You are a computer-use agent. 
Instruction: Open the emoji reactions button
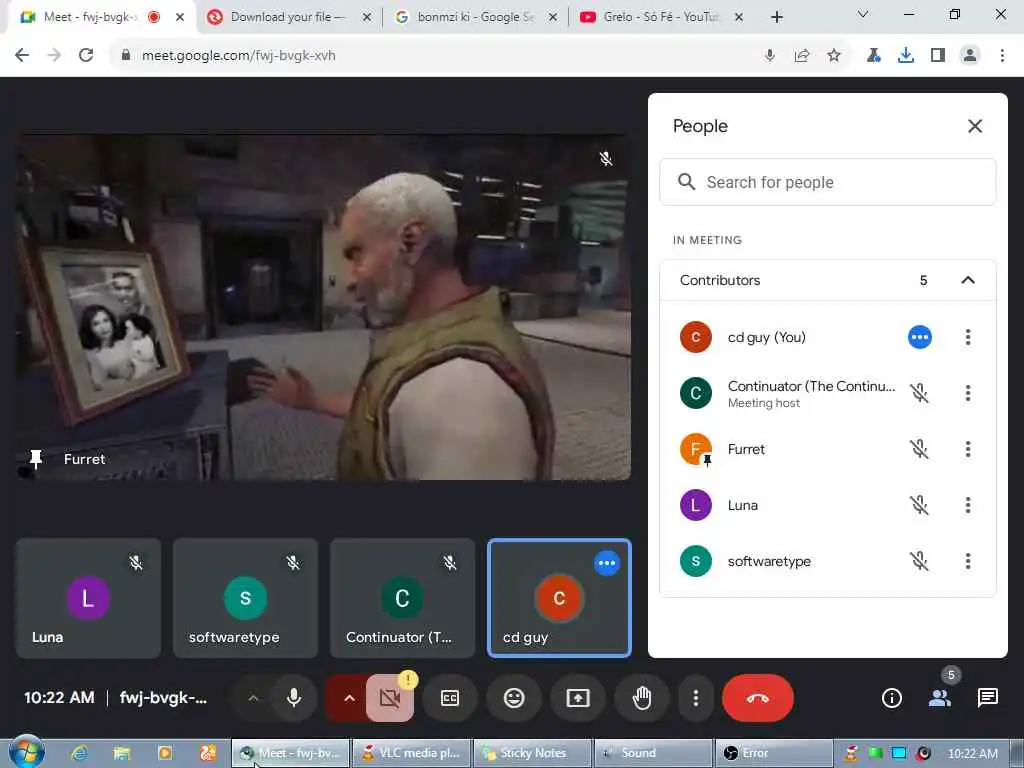point(514,698)
